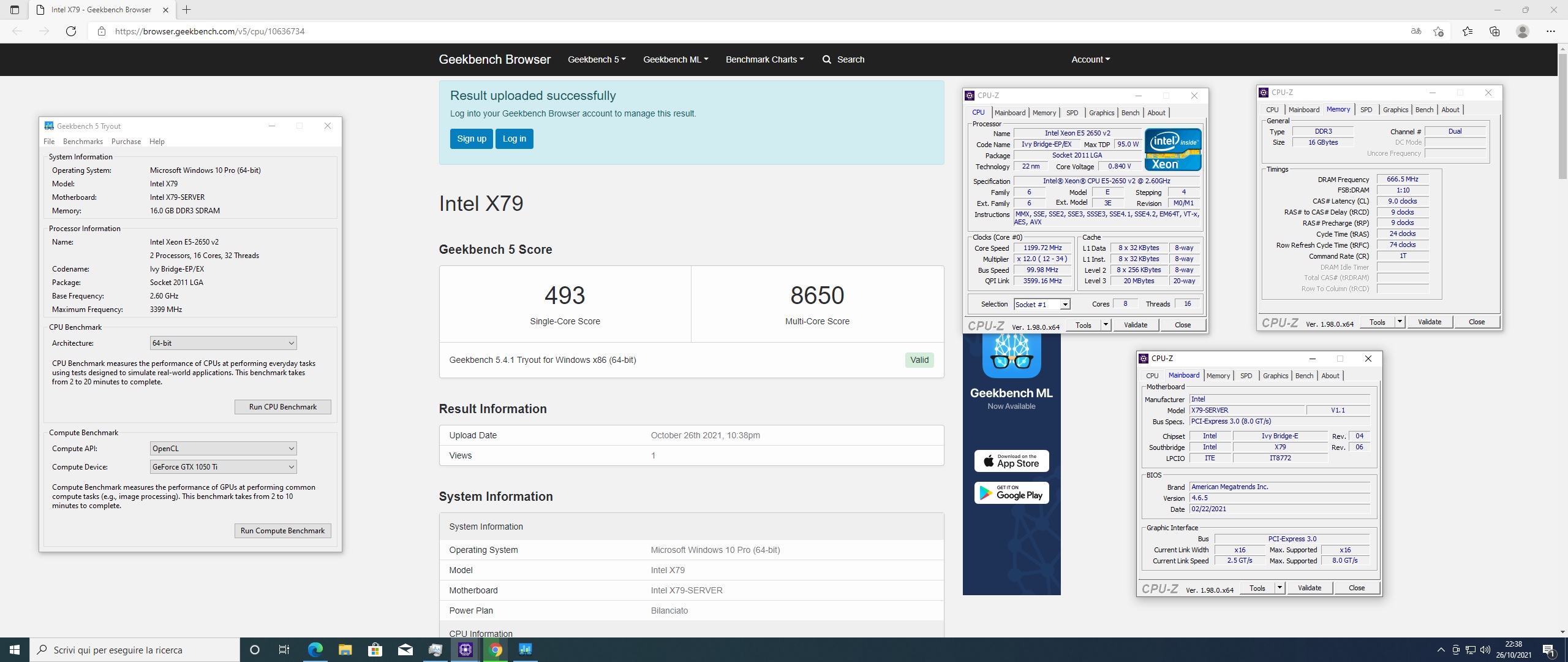
Task: Open Windows Start menu
Action: point(15,650)
